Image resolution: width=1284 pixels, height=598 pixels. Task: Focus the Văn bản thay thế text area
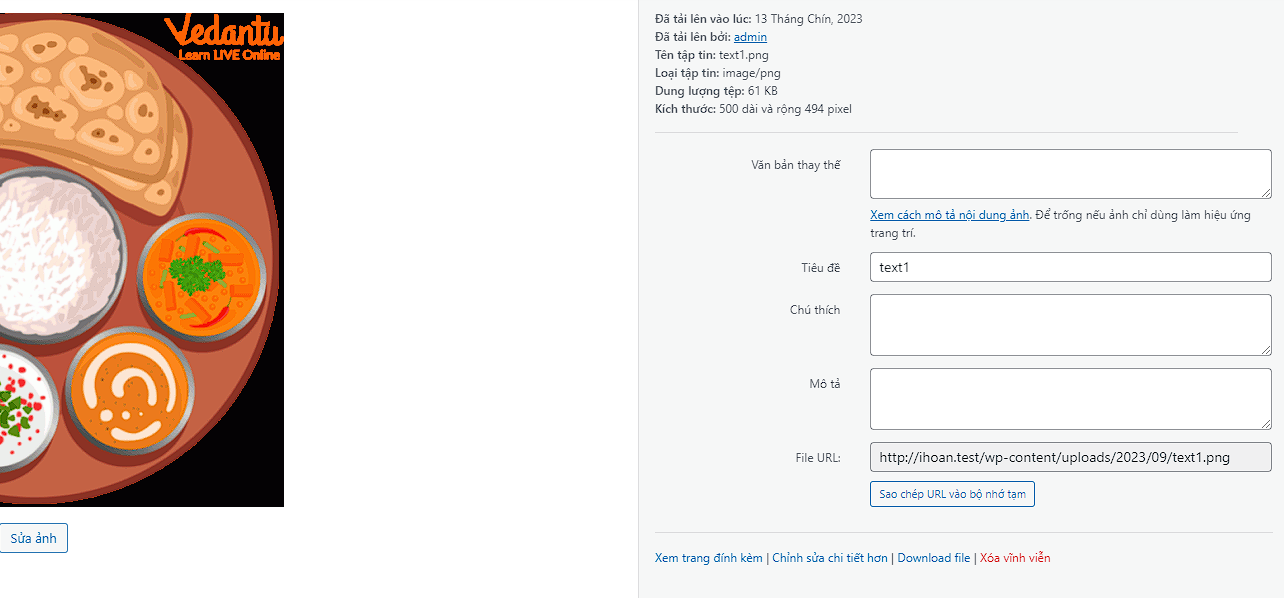[1070, 174]
